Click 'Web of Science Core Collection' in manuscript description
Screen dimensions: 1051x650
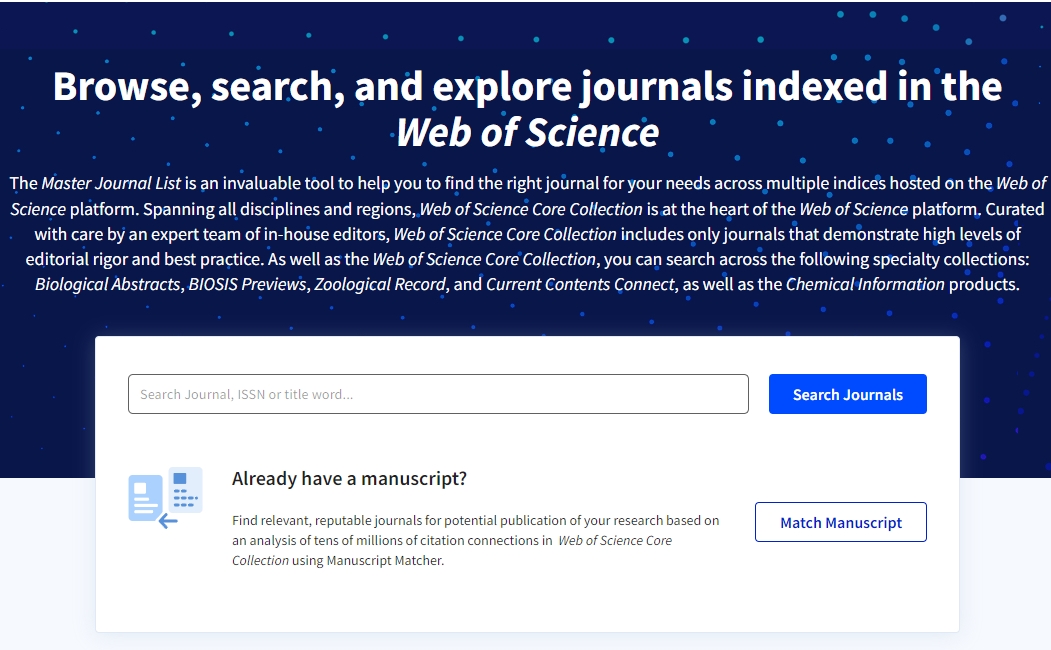[x=452, y=550]
